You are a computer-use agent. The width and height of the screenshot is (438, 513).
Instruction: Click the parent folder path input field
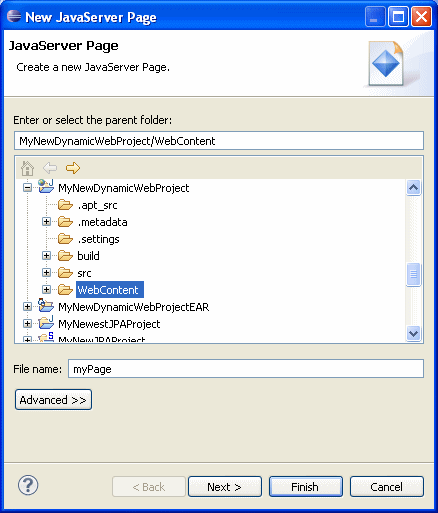coord(219,141)
